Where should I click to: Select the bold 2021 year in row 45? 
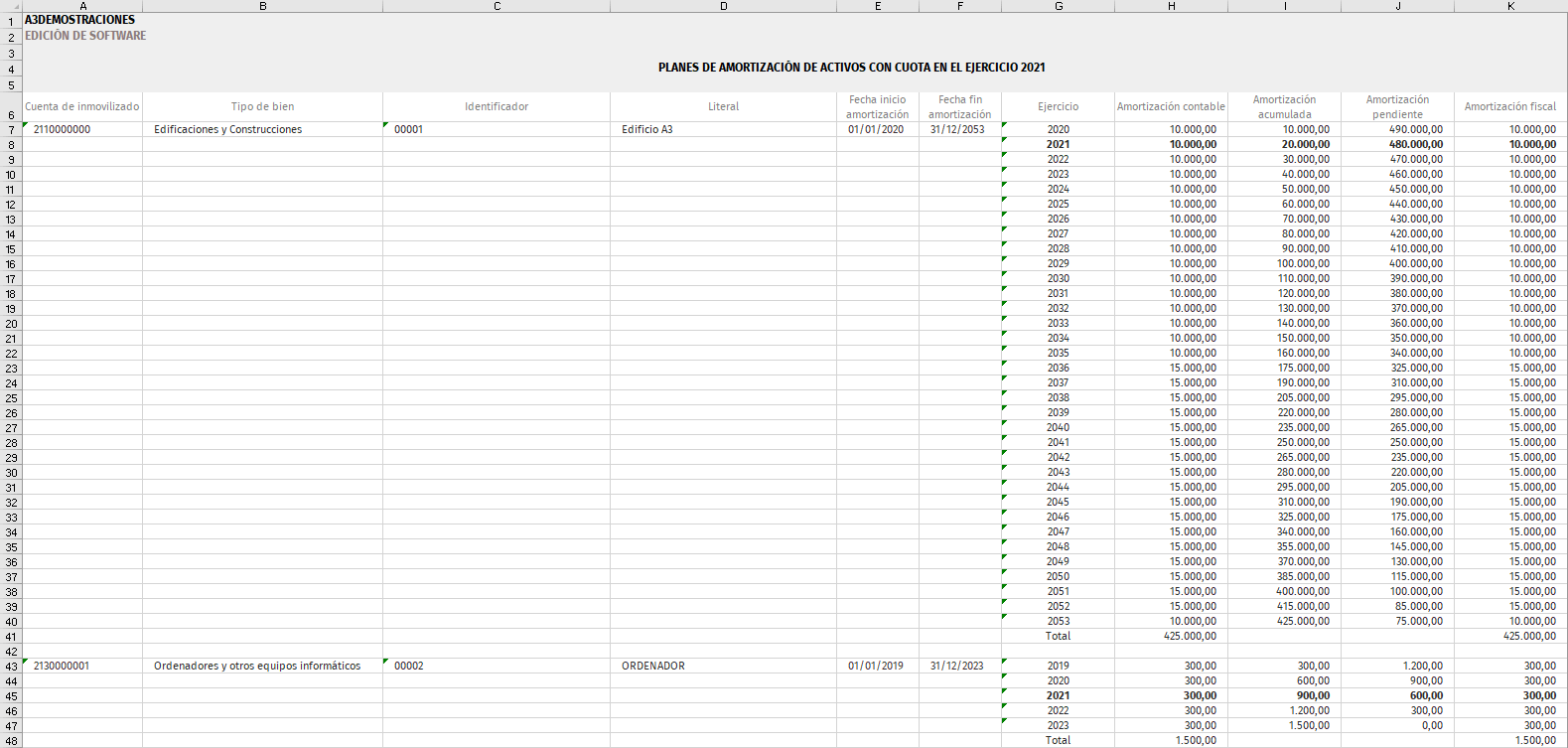[1058, 695]
